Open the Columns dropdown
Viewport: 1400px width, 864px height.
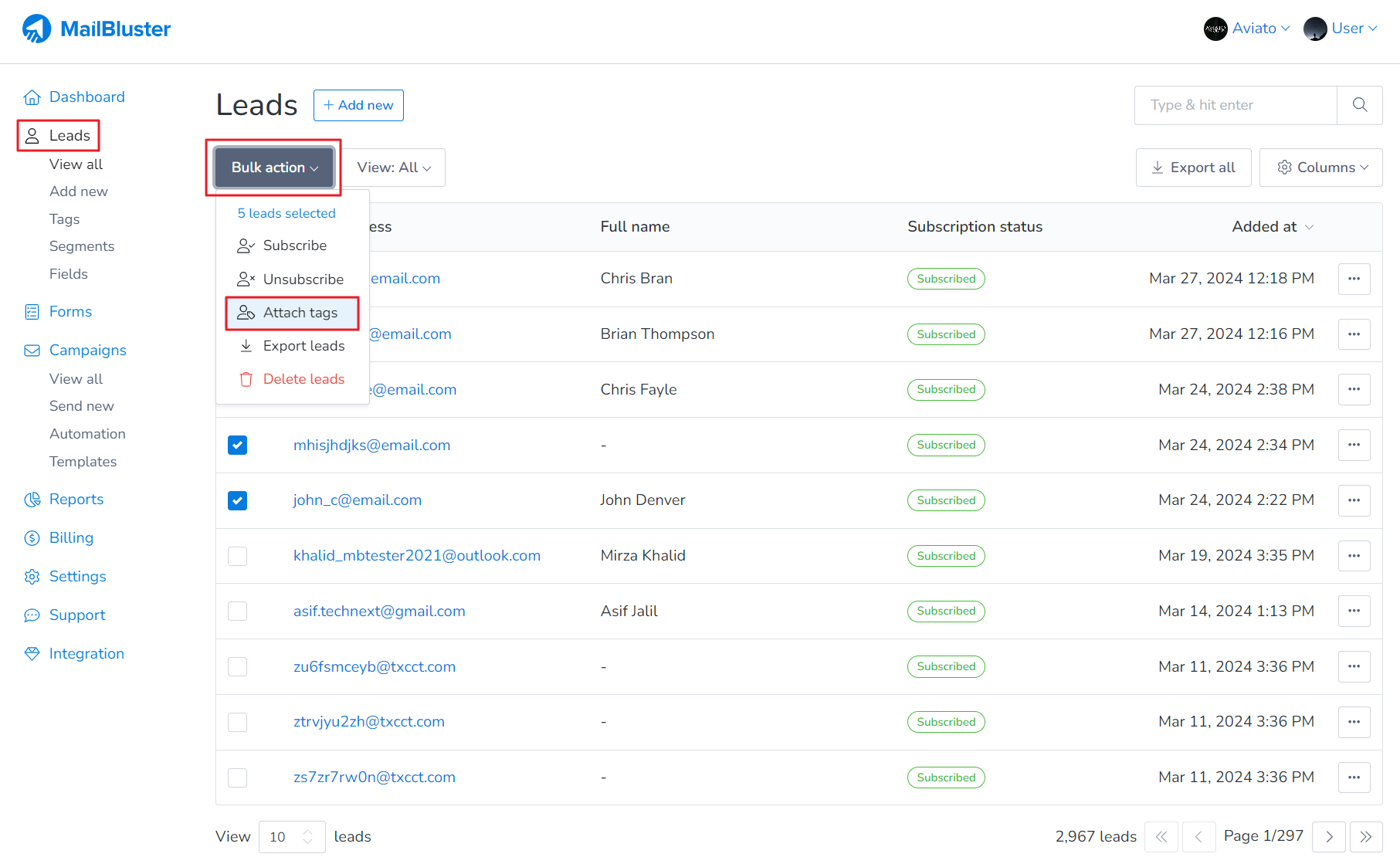coord(1320,168)
